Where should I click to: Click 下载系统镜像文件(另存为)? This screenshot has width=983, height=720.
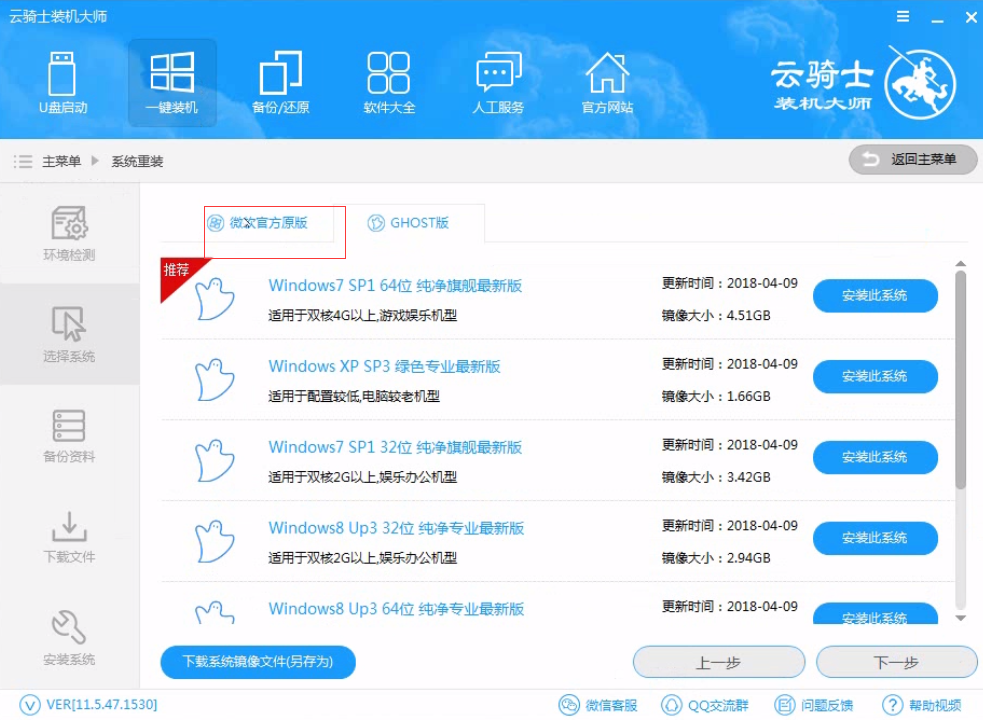[x=257, y=662]
